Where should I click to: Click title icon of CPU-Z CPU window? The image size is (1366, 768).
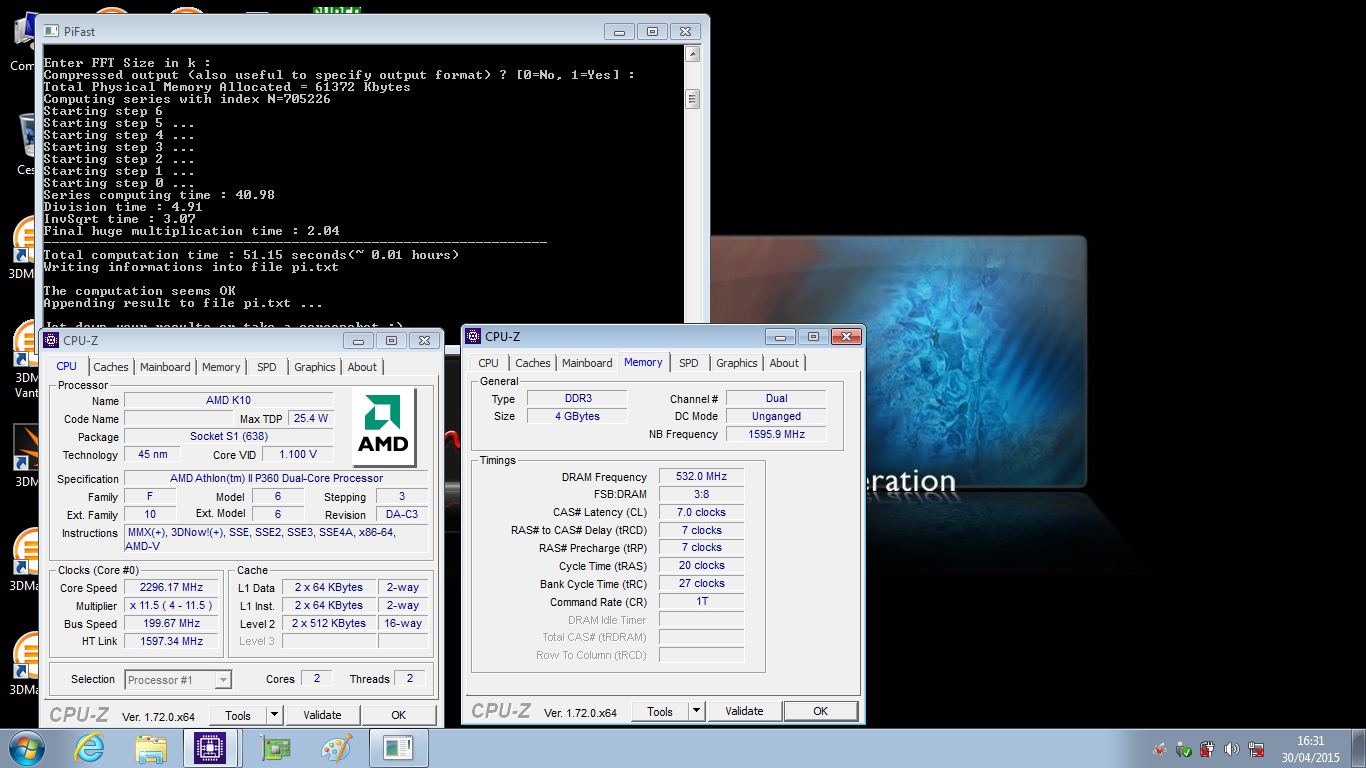[51, 340]
